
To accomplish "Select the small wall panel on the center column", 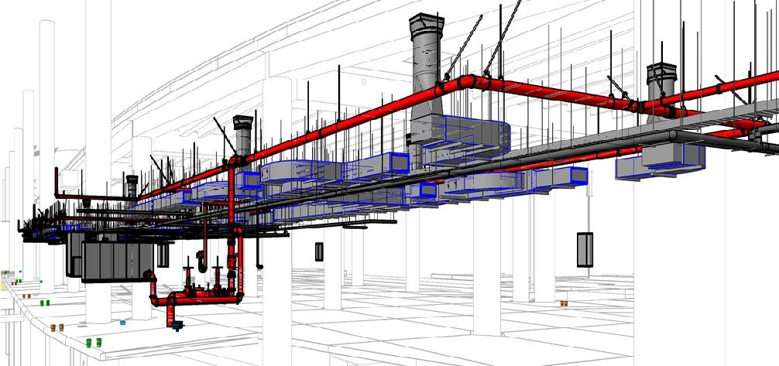I will tap(319, 251).
